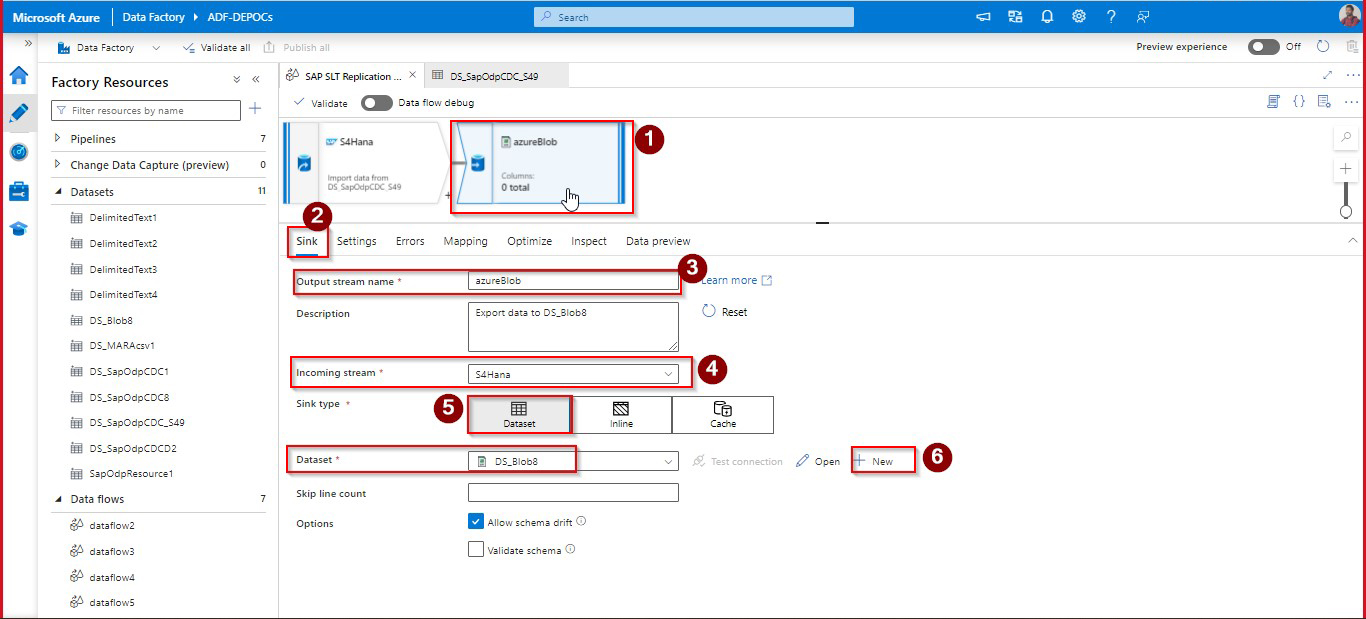This screenshot has height=619, width=1366.
Task: Collapse the Data flows tree section
Action: coord(57,499)
